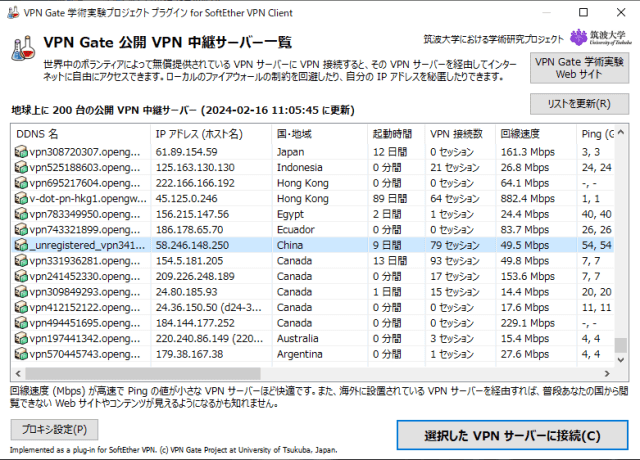Click the server icon next to v-dot-pn-hkg1
Viewport: 640px width, 460px height.
coord(21,198)
